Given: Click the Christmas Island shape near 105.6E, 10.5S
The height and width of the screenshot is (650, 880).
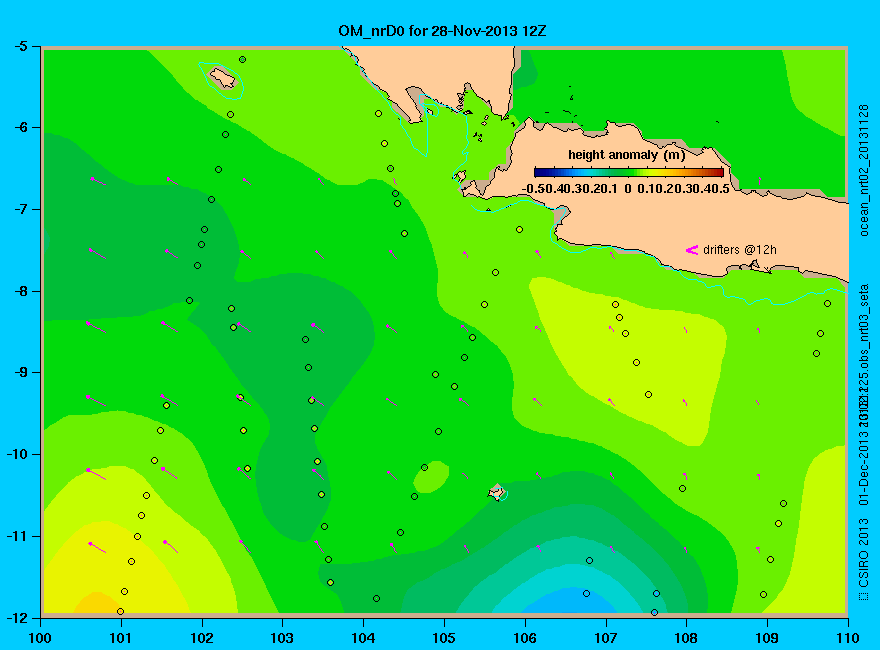Looking at the screenshot, I should tap(496, 493).
